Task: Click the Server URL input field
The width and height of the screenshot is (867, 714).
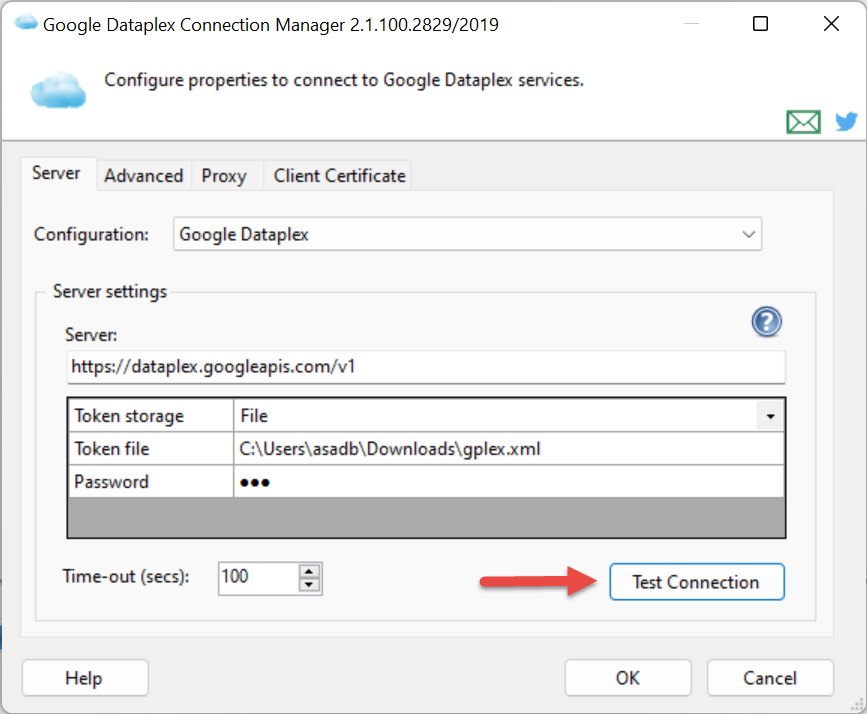Action: [x=426, y=367]
